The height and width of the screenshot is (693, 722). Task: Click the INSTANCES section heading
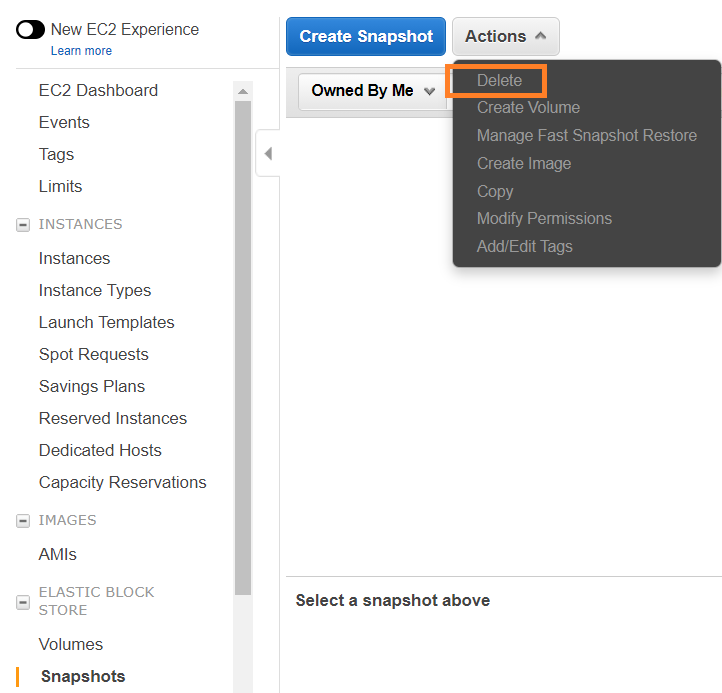click(x=80, y=224)
